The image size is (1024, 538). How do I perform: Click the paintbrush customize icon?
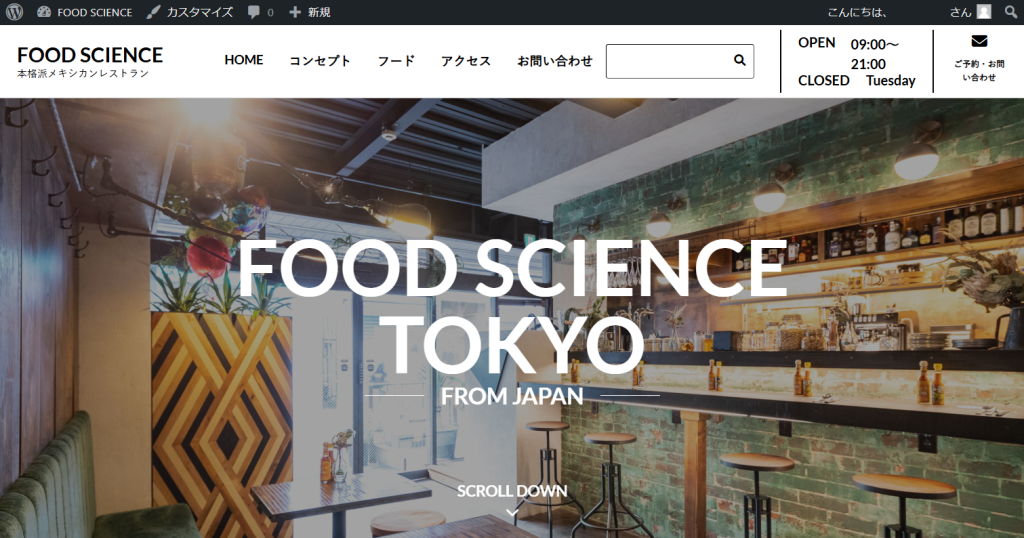(x=153, y=12)
